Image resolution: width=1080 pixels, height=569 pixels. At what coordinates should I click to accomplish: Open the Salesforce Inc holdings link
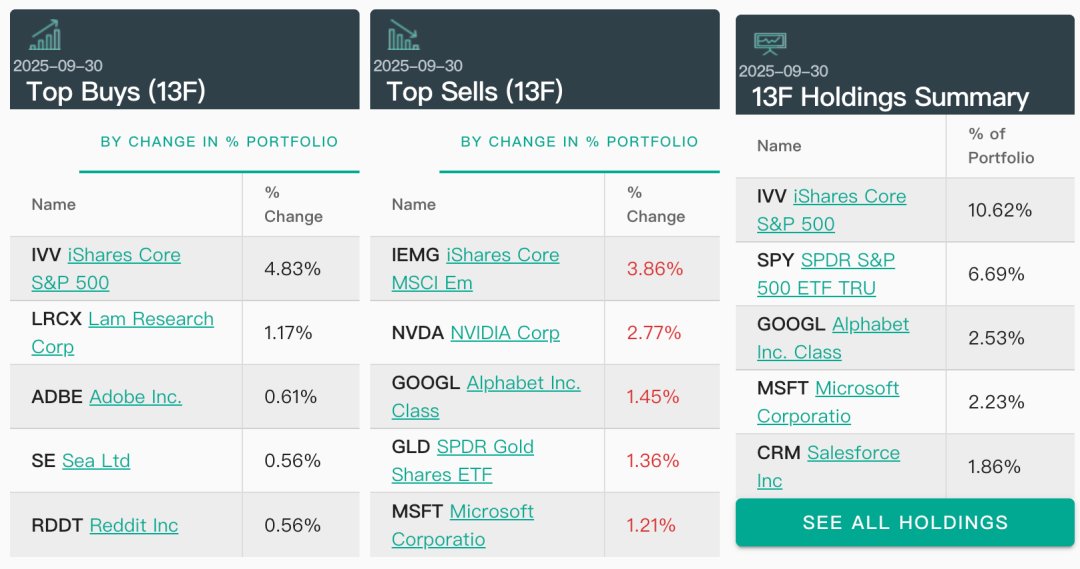coord(853,453)
